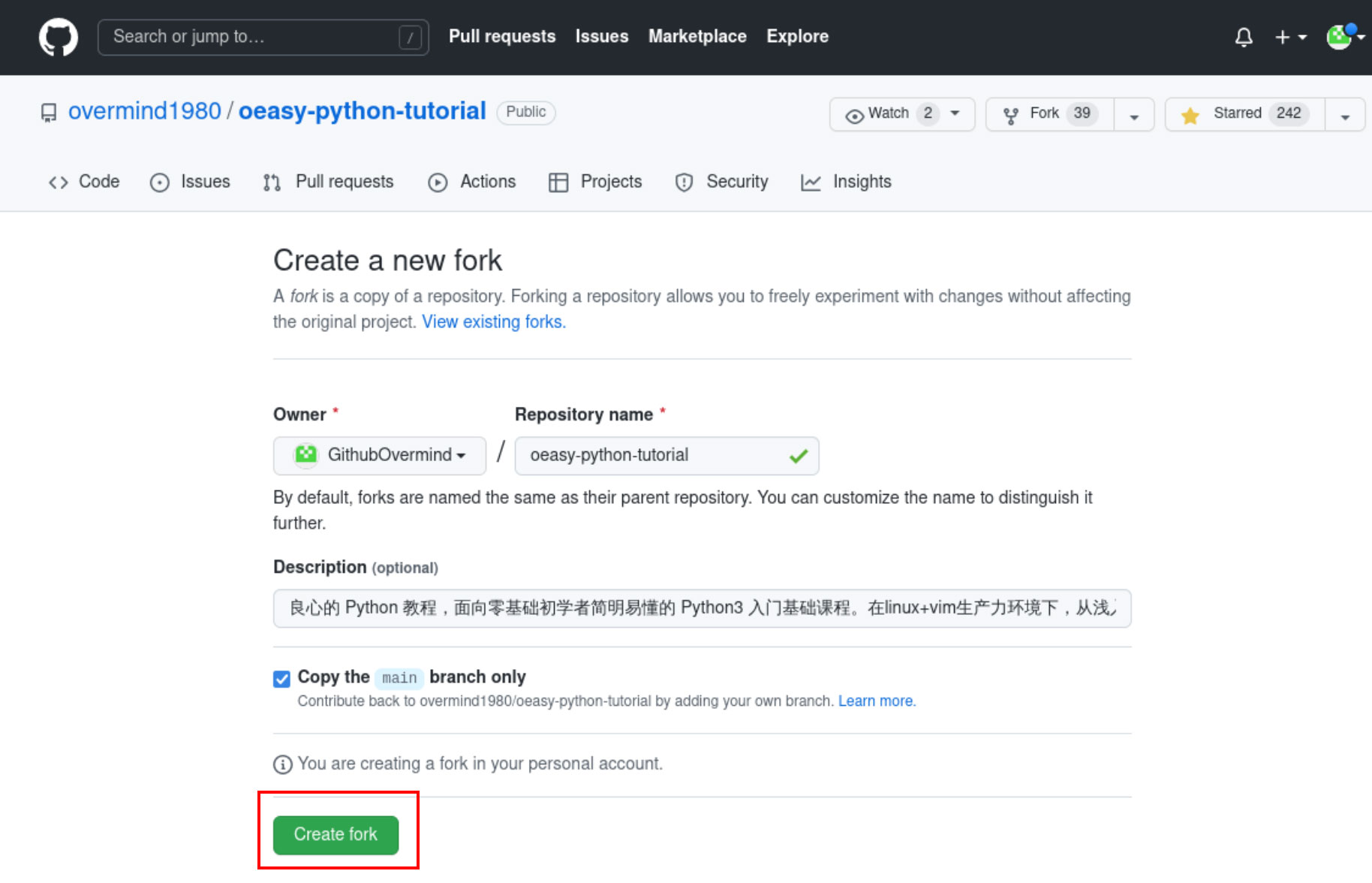Expand the Starred lists dropdown arrow

[x=1345, y=115]
